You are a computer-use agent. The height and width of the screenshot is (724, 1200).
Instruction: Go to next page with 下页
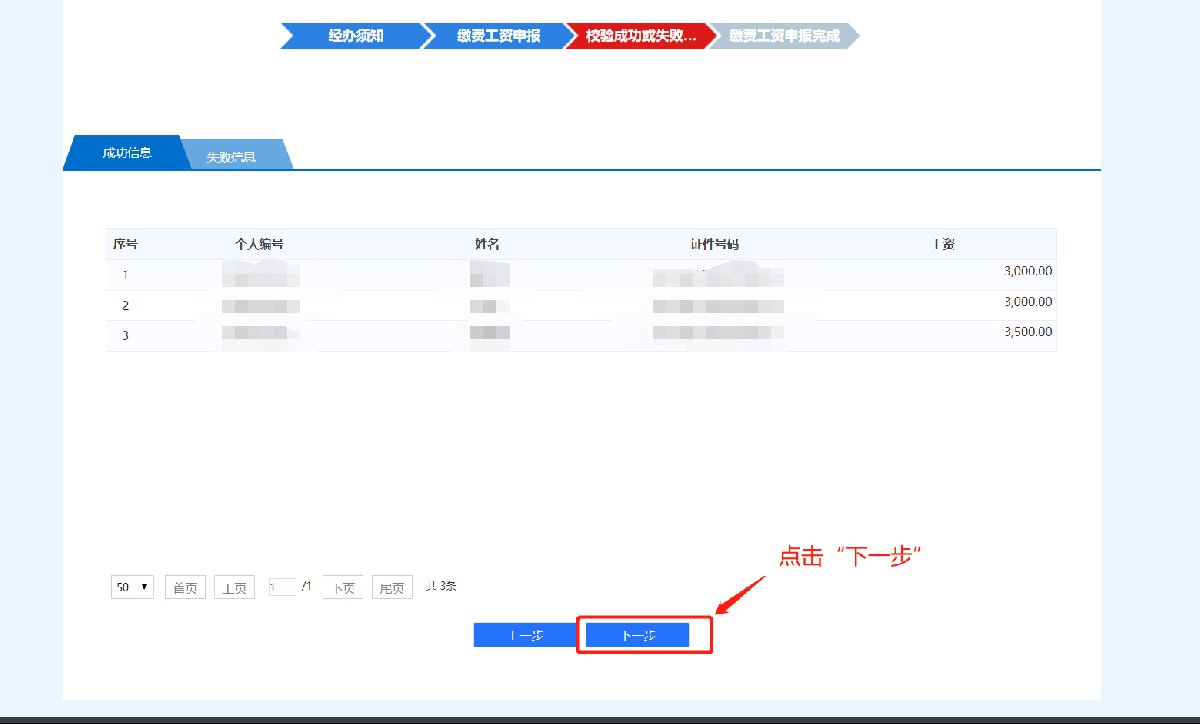click(343, 588)
